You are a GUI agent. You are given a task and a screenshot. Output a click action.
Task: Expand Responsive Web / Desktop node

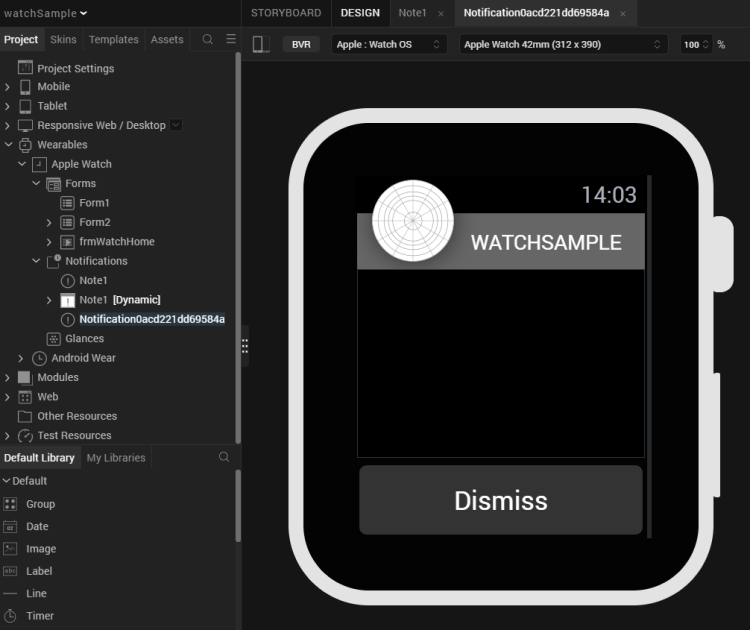pyautogui.click(x=7, y=125)
